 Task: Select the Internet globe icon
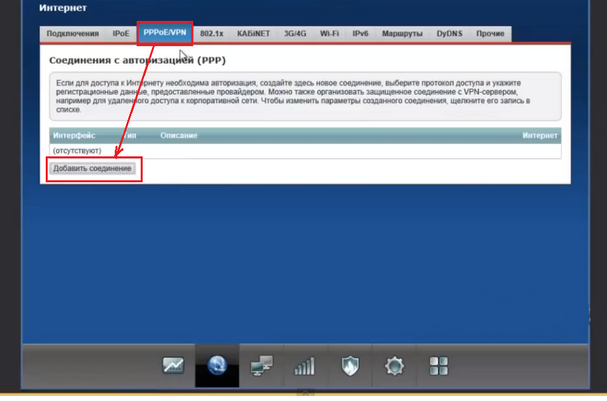(217, 365)
